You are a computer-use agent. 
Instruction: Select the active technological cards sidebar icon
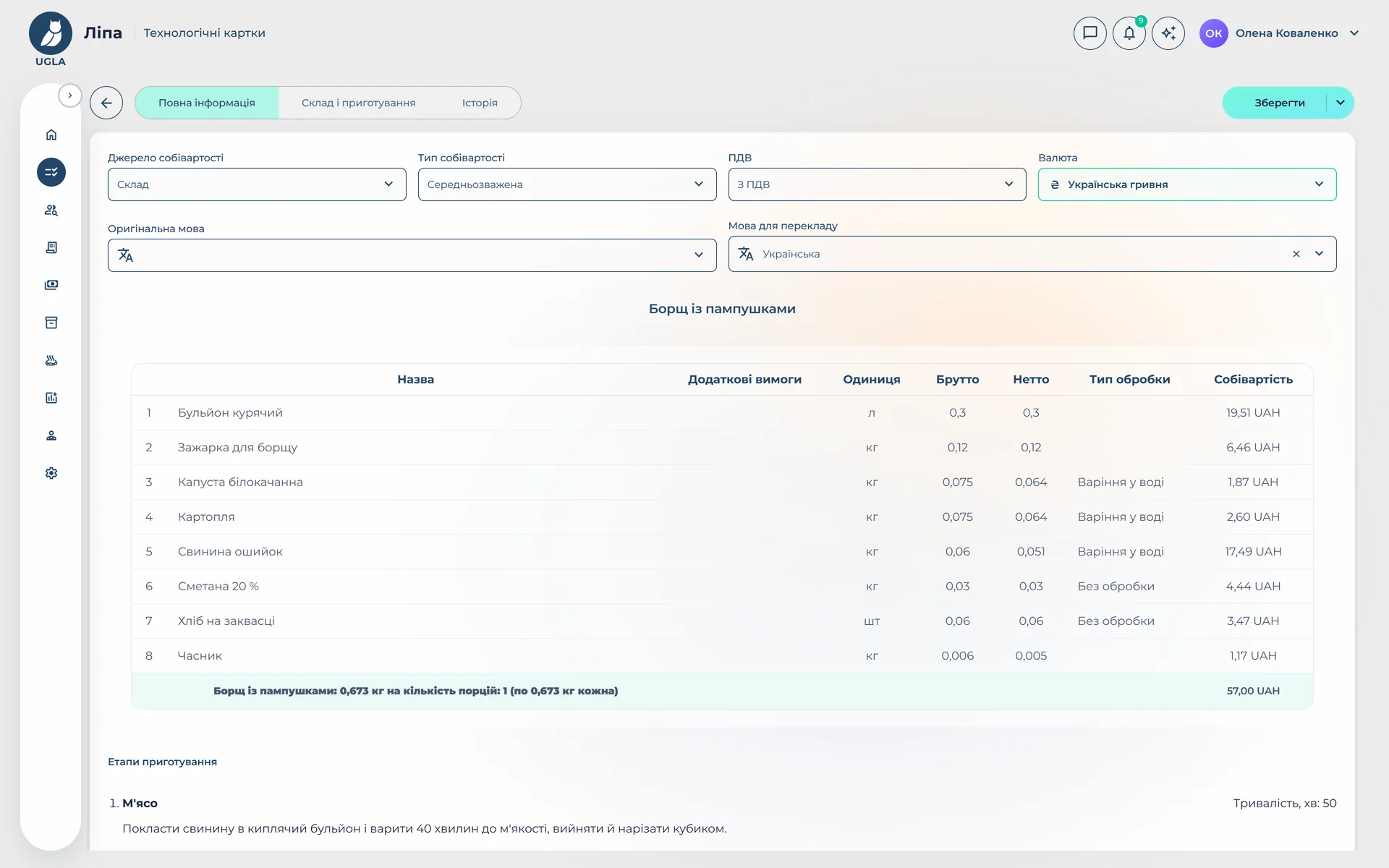tap(51, 172)
